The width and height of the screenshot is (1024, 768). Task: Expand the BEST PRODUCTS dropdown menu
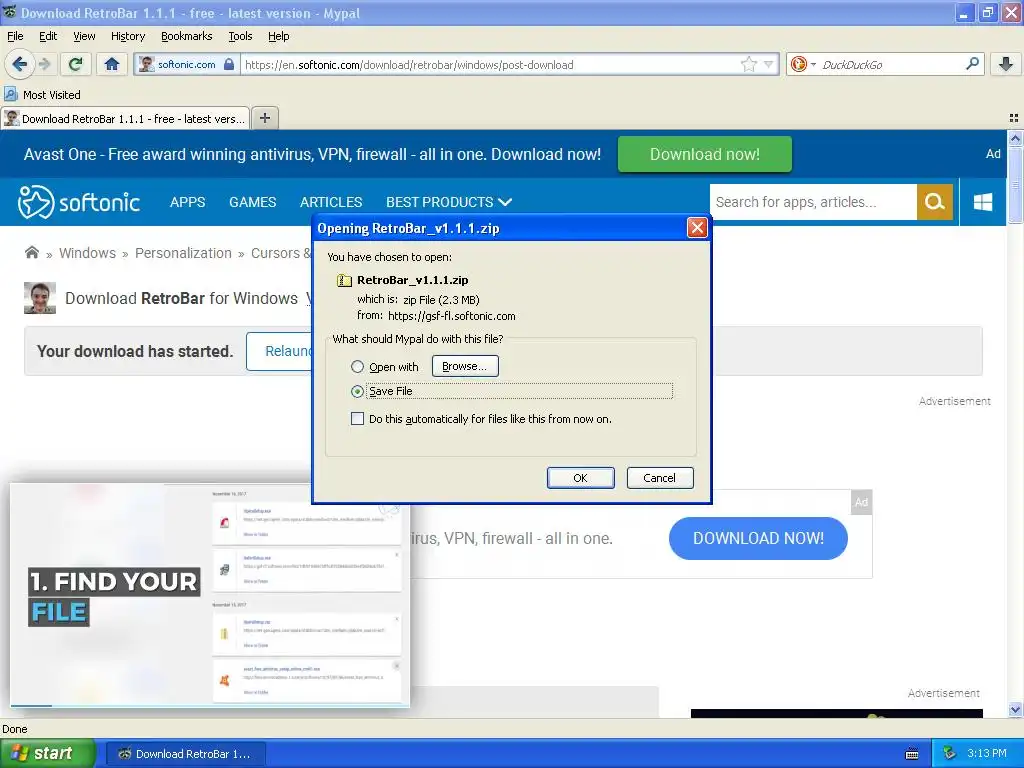pyautogui.click(x=449, y=202)
